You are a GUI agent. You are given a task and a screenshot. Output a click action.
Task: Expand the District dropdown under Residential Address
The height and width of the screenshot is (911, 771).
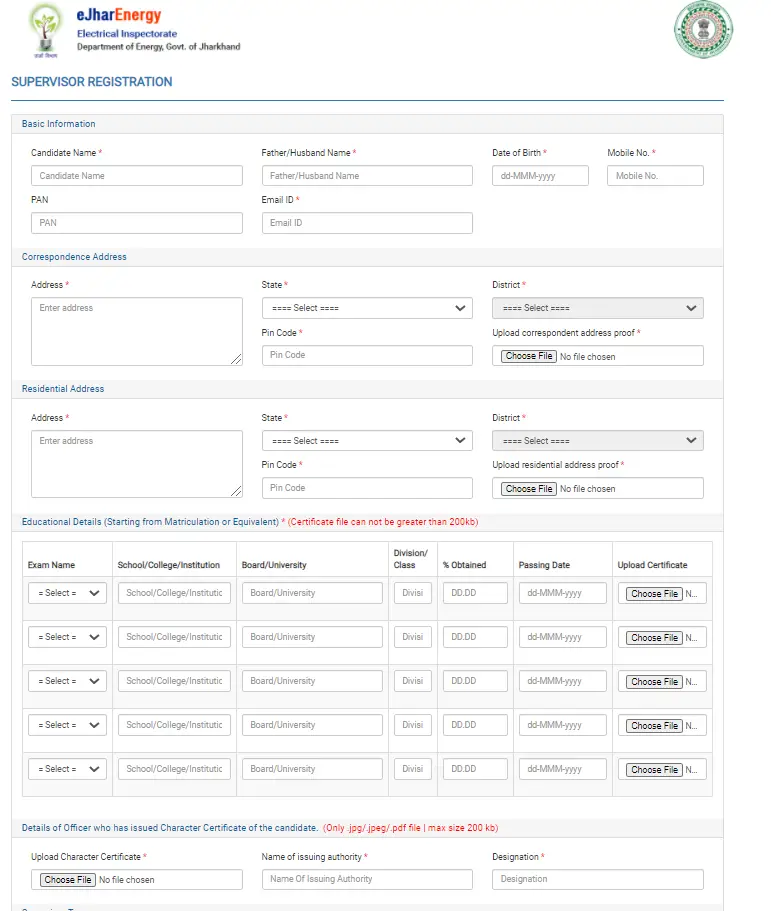(597, 441)
